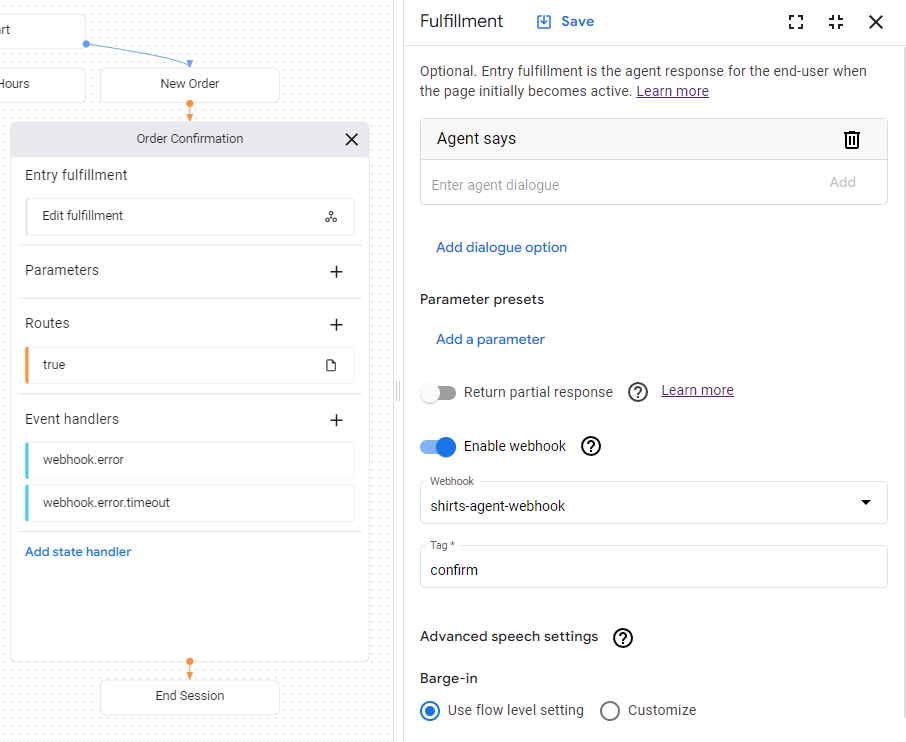Click the plus icon next to Parameters
The width and height of the screenshot is (906, 742).
(x=336, y=272)
